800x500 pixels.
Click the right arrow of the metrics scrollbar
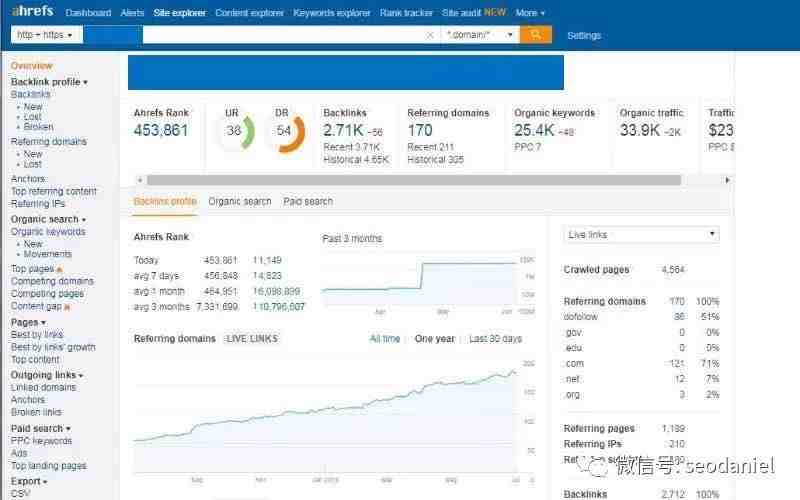[x=727, y=180]
